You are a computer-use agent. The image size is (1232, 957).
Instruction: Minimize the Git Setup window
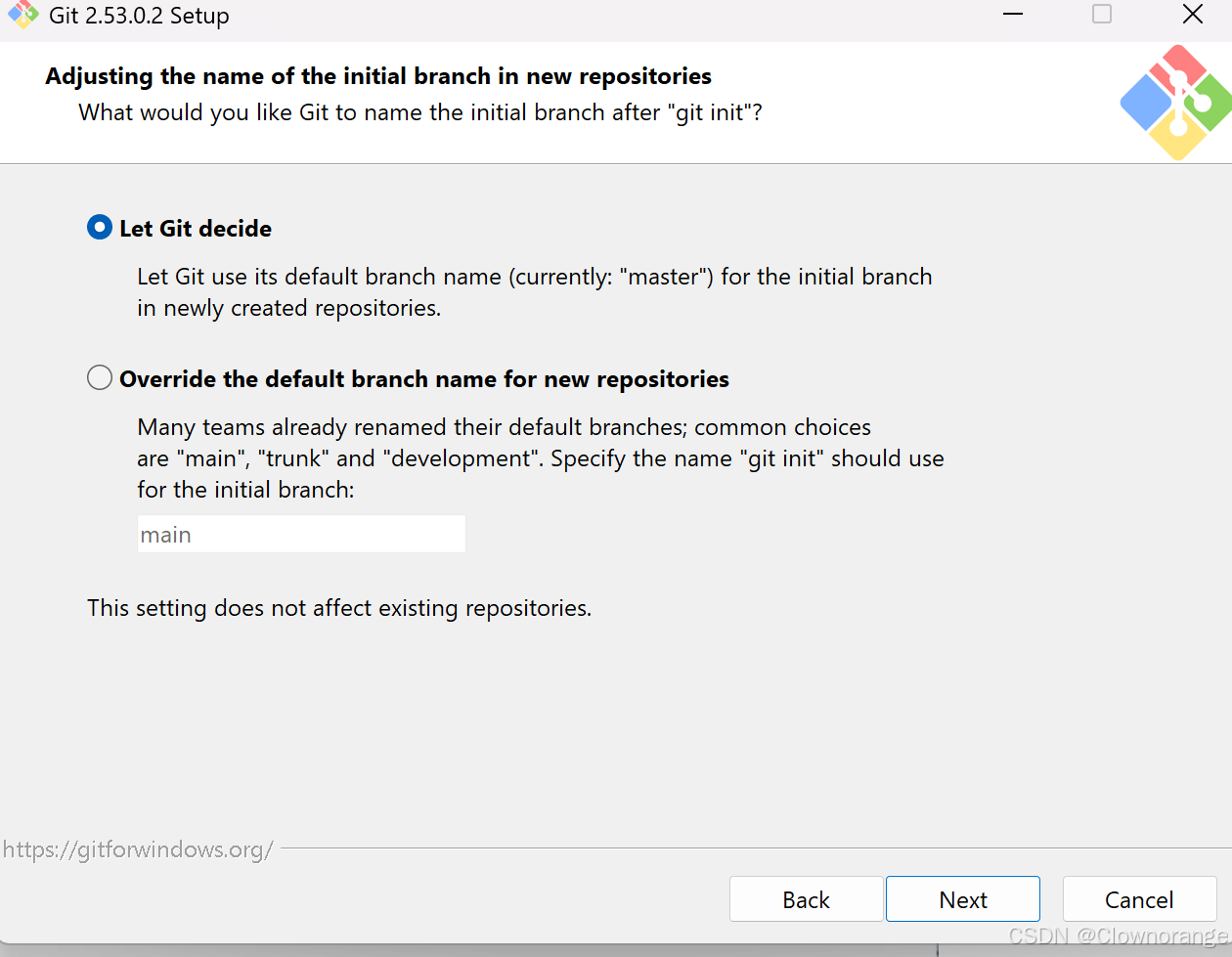tap(1013, 15)
